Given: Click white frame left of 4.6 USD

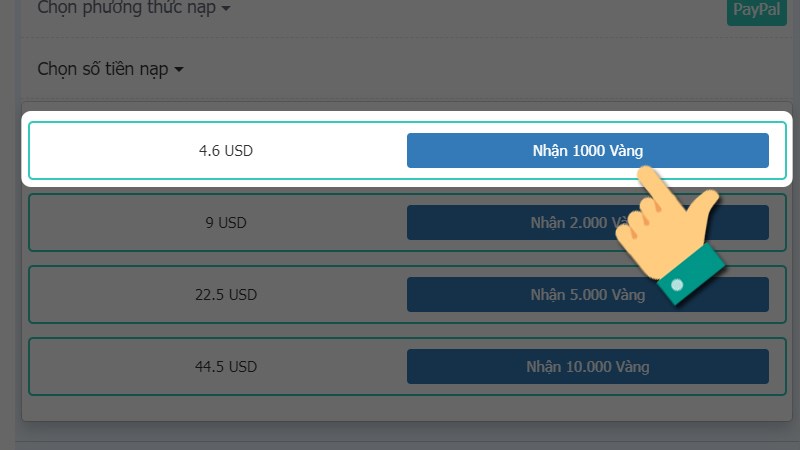Looking at the screenshot, I should click(x=24, y=149).
